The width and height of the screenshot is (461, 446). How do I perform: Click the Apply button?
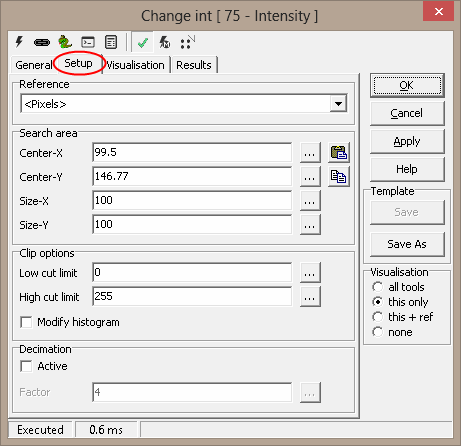tap(407, 141)
